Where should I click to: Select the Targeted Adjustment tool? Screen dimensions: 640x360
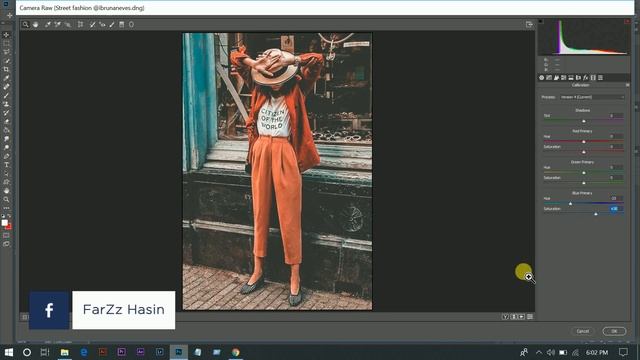coord(68,24)
